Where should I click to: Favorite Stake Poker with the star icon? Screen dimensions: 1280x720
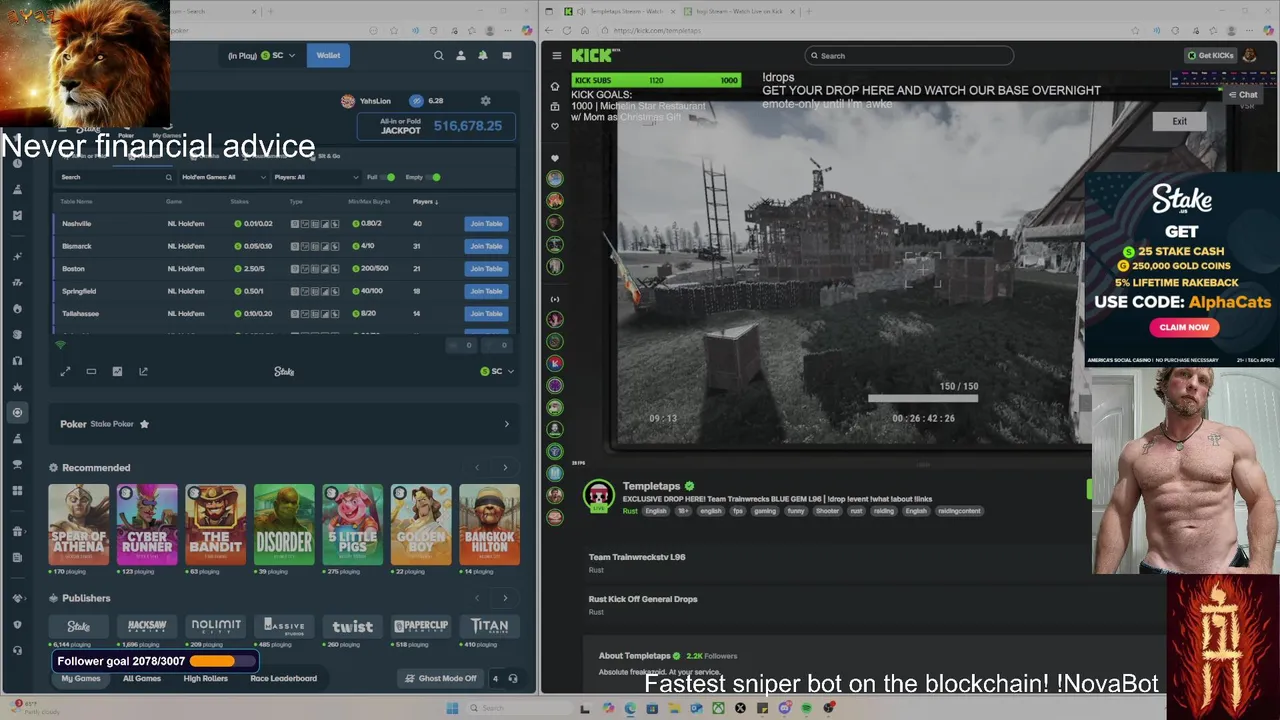144,424
